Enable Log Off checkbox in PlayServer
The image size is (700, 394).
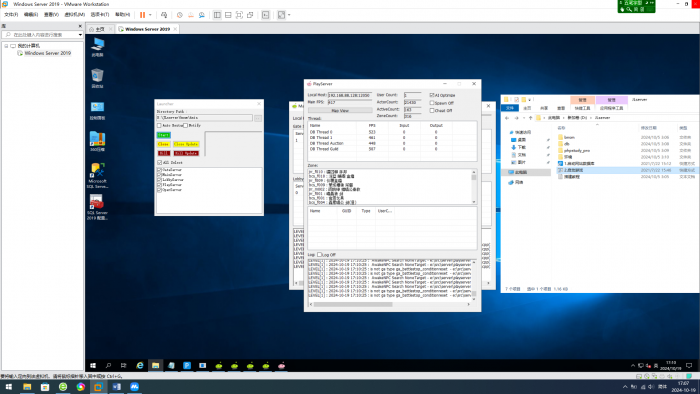click(x=319, y=254)
